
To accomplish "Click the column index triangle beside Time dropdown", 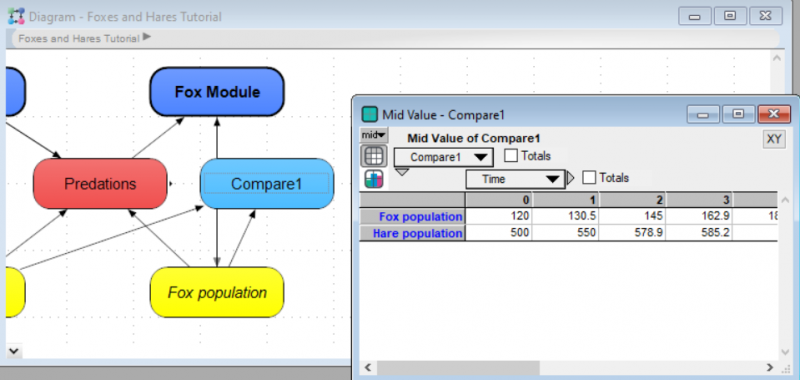I will 570,179.
